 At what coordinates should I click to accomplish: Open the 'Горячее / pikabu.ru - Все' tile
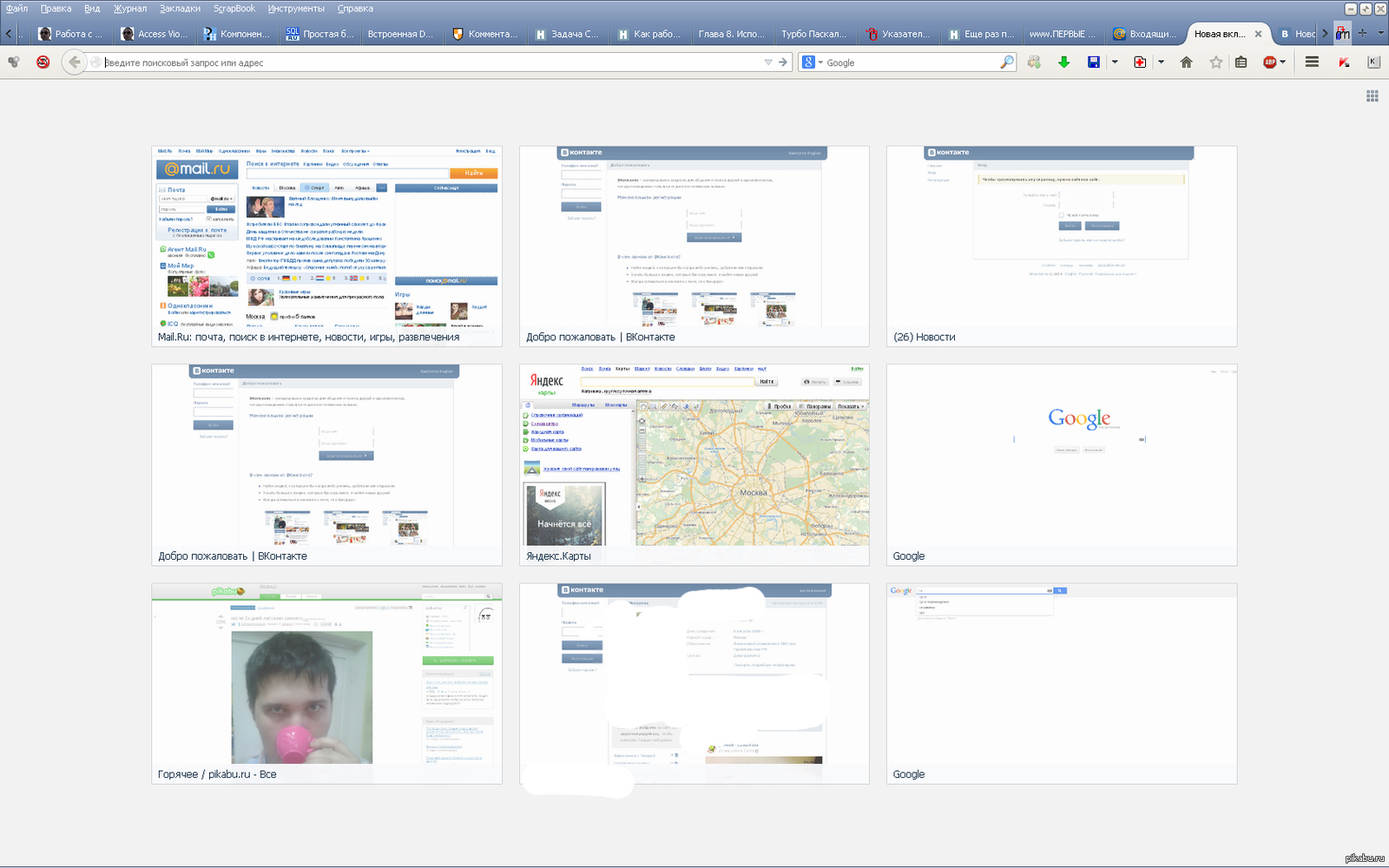(326, 684)
